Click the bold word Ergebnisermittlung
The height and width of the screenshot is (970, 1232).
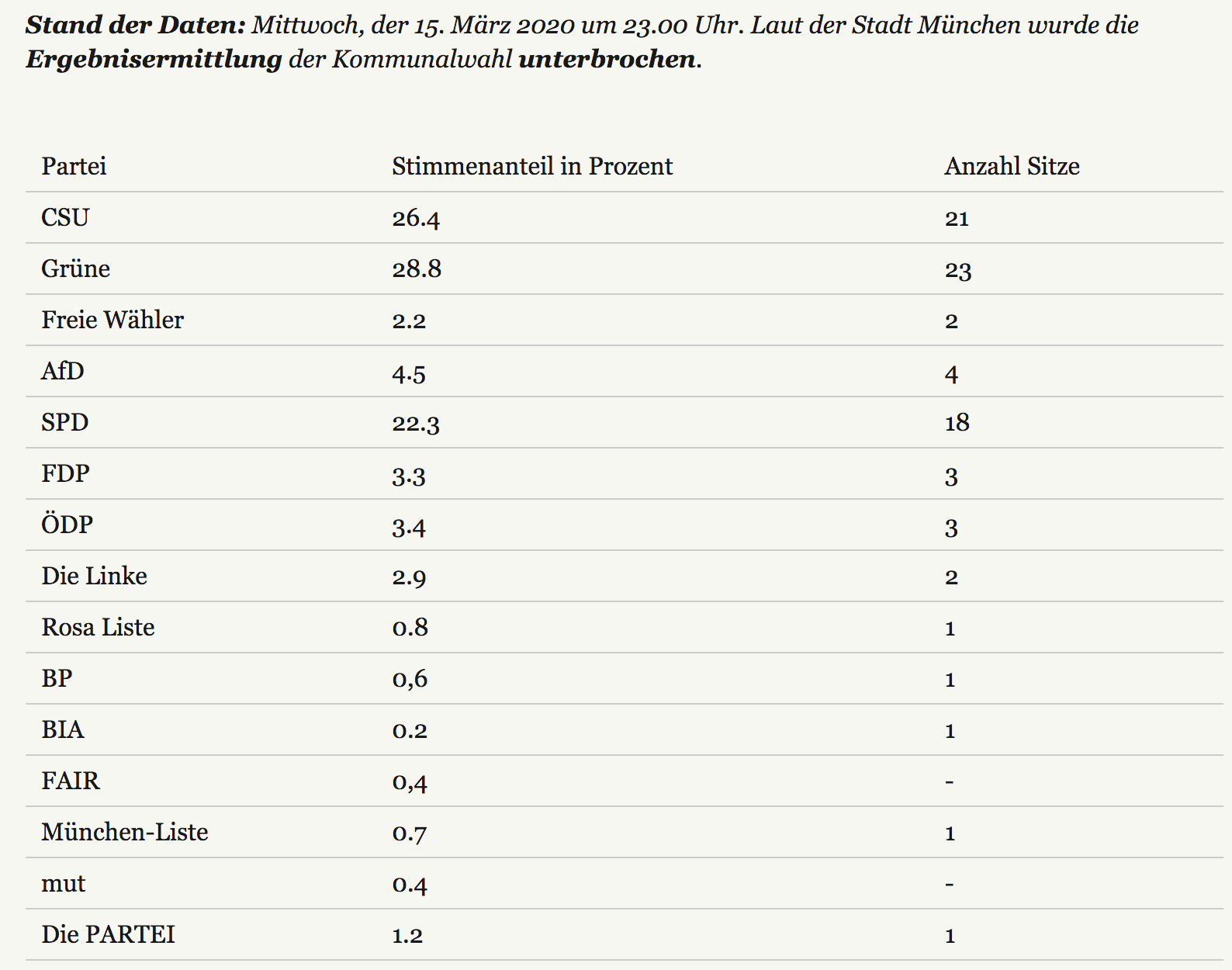coord(154,59)
